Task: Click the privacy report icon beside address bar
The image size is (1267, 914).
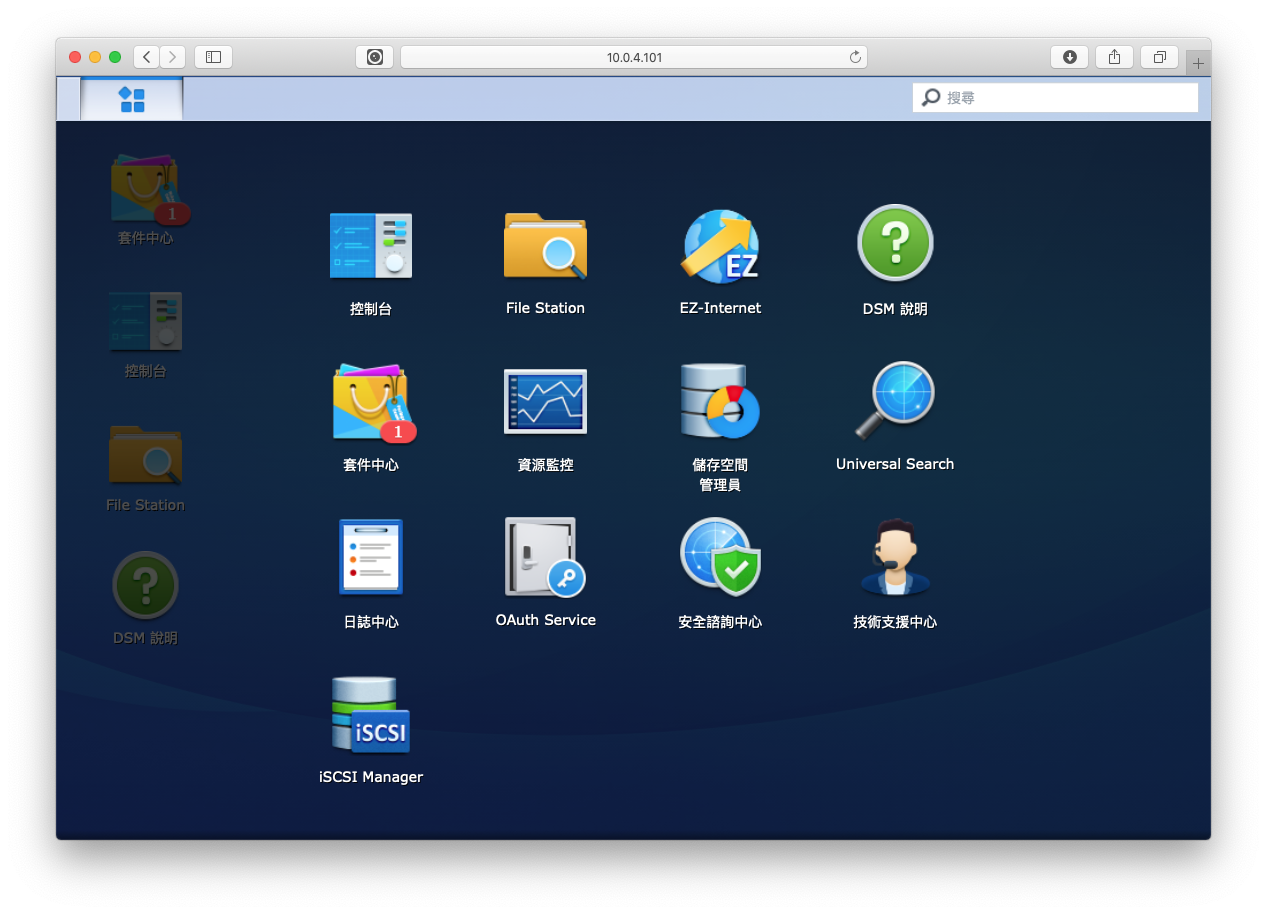Action: tap(374, 57)
